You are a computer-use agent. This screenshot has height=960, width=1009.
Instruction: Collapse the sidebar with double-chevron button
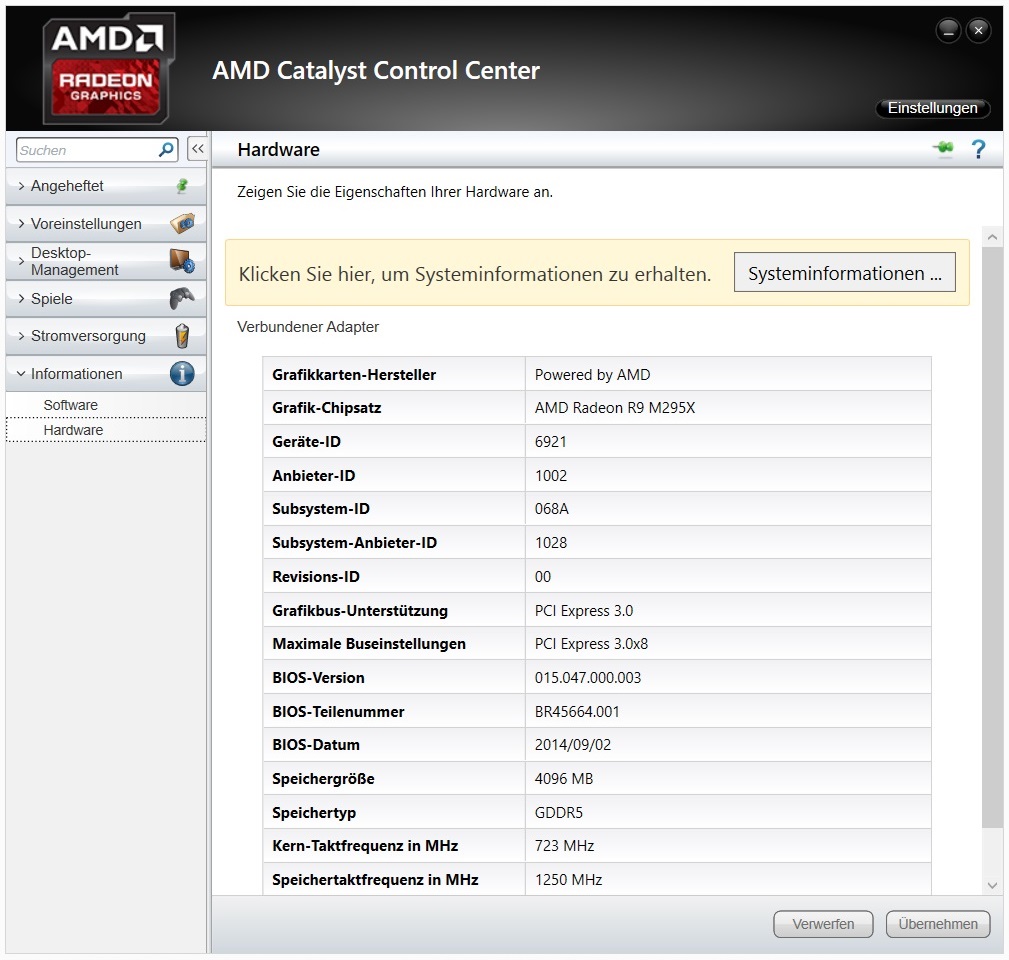197,149
